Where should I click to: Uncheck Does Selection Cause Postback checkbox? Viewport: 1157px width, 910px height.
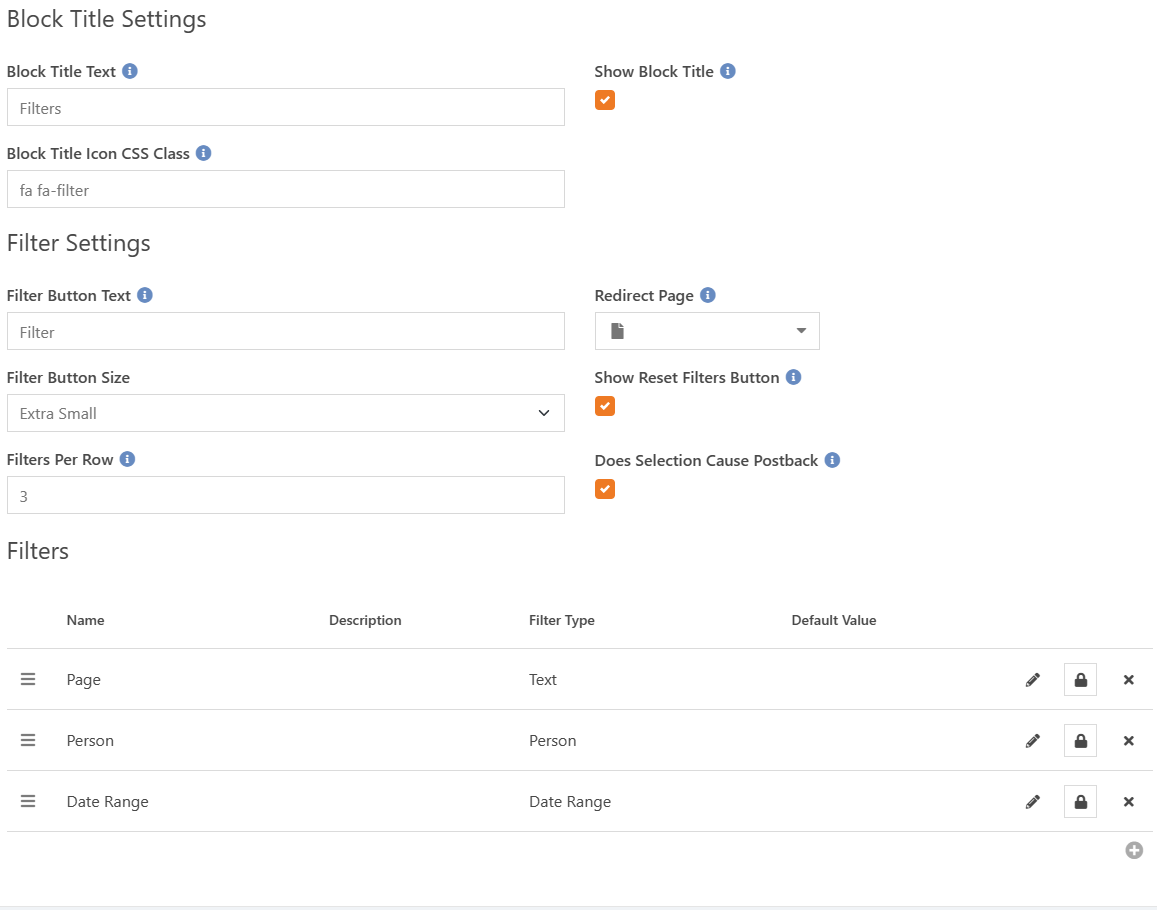coord(605,489)
